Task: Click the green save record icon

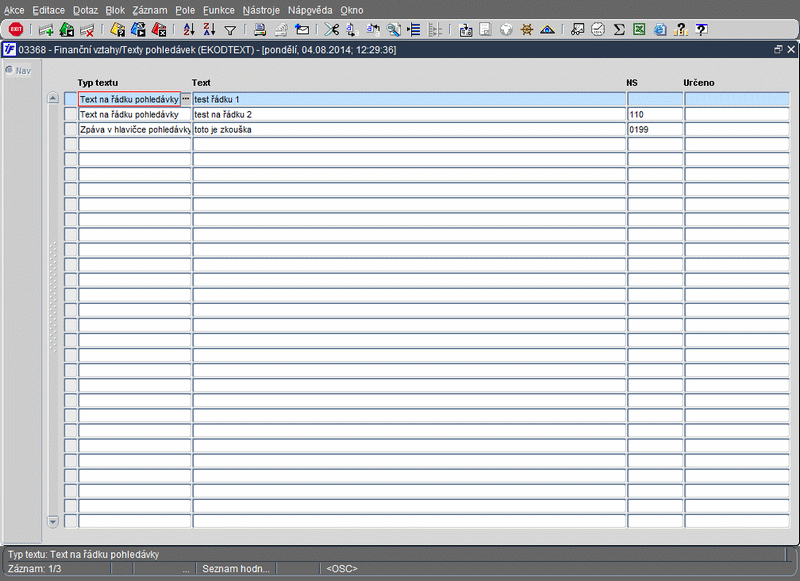Action: click(x=66, y=30)
